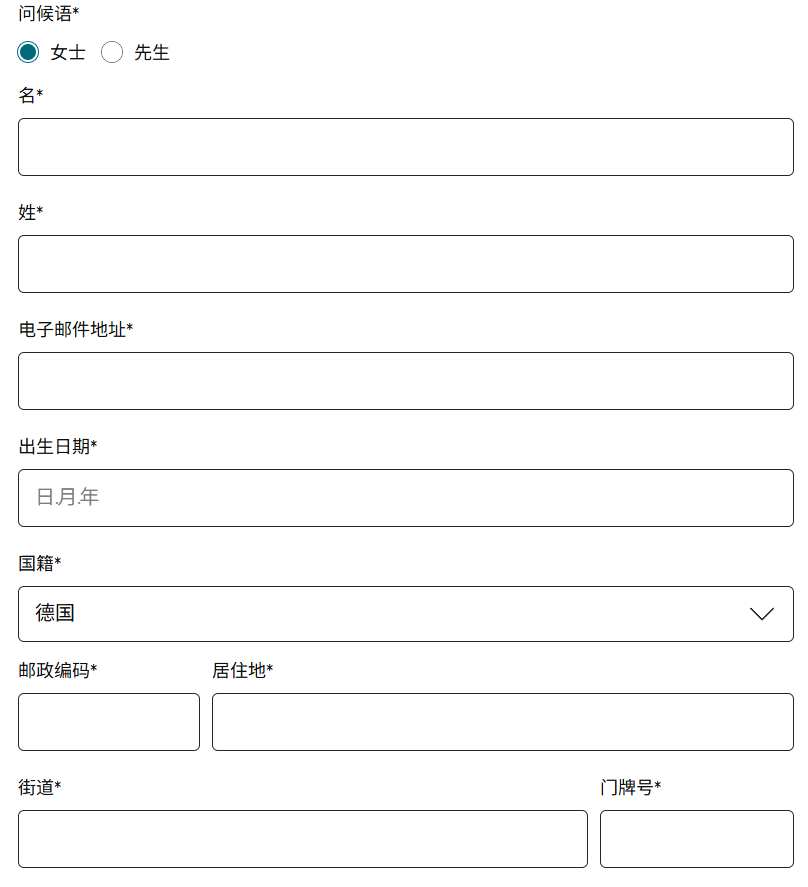Click the 出生日期 label text

pos(57,446)
